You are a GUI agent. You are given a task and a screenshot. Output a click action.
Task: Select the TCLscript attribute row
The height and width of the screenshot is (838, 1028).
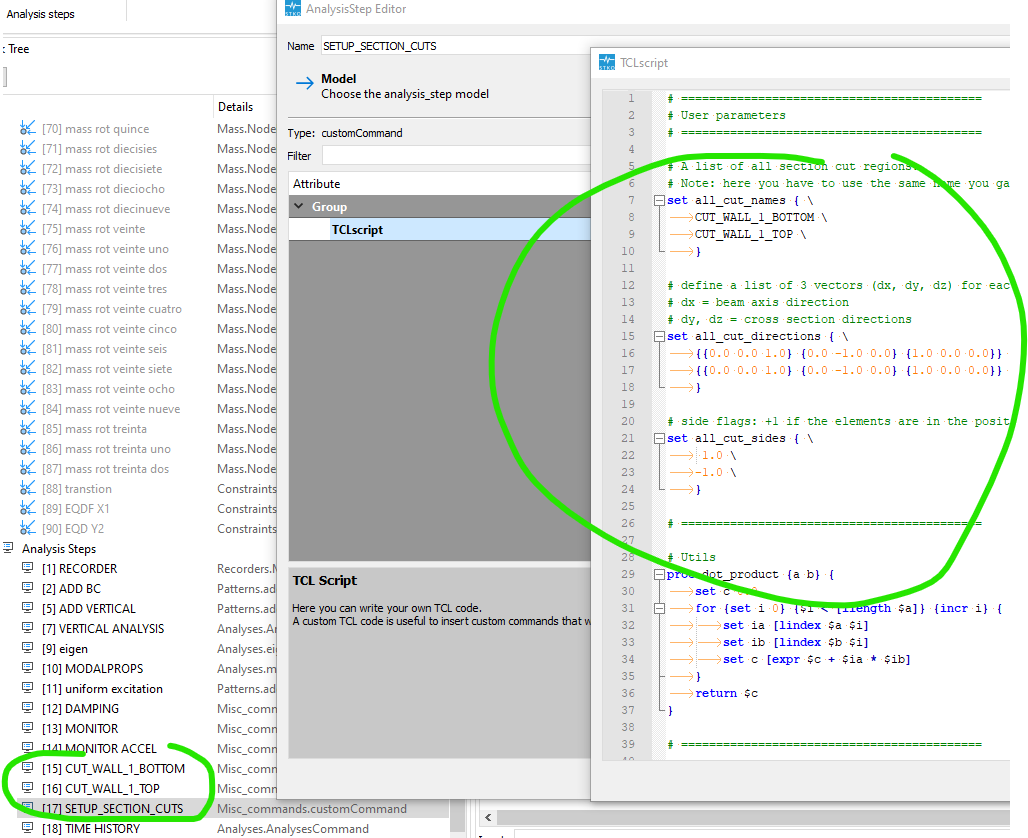click(440, 229)
